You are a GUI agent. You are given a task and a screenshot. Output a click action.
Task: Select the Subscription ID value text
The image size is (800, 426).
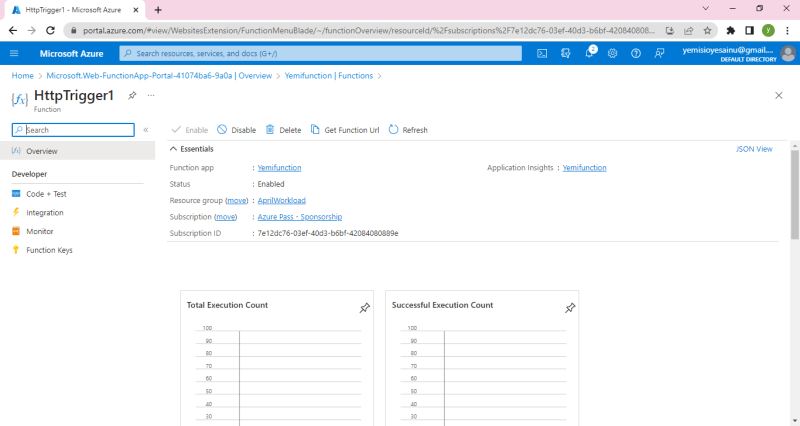(x=328, y=233)
